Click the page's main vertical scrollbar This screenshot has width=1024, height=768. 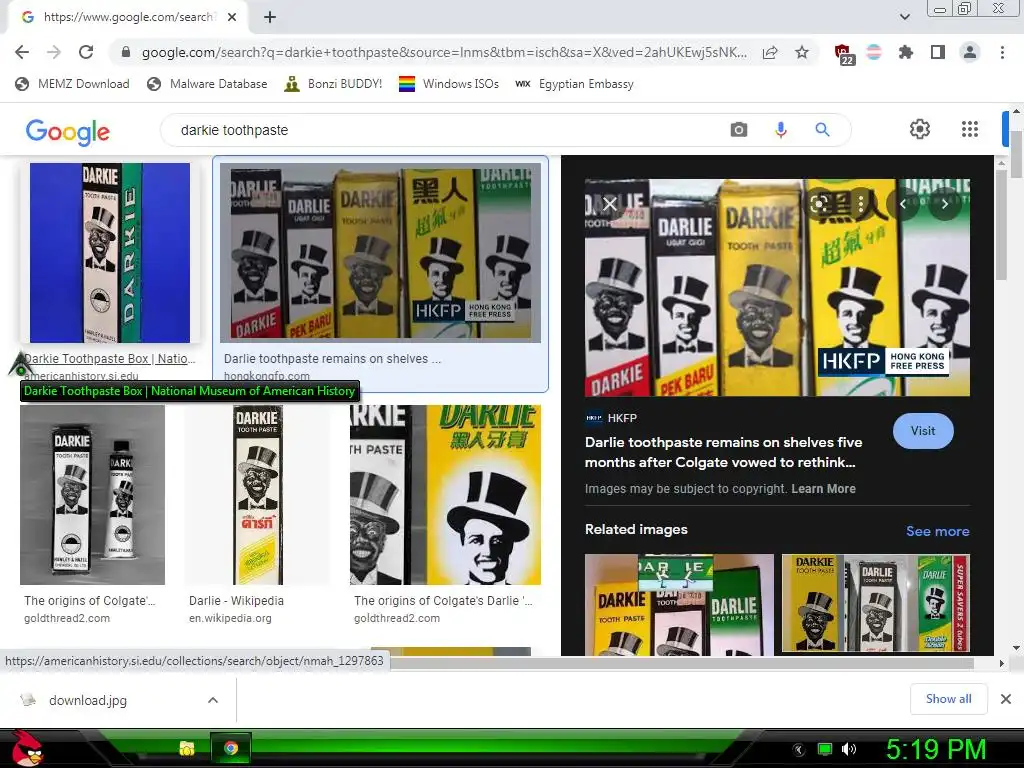(1016, 153)
